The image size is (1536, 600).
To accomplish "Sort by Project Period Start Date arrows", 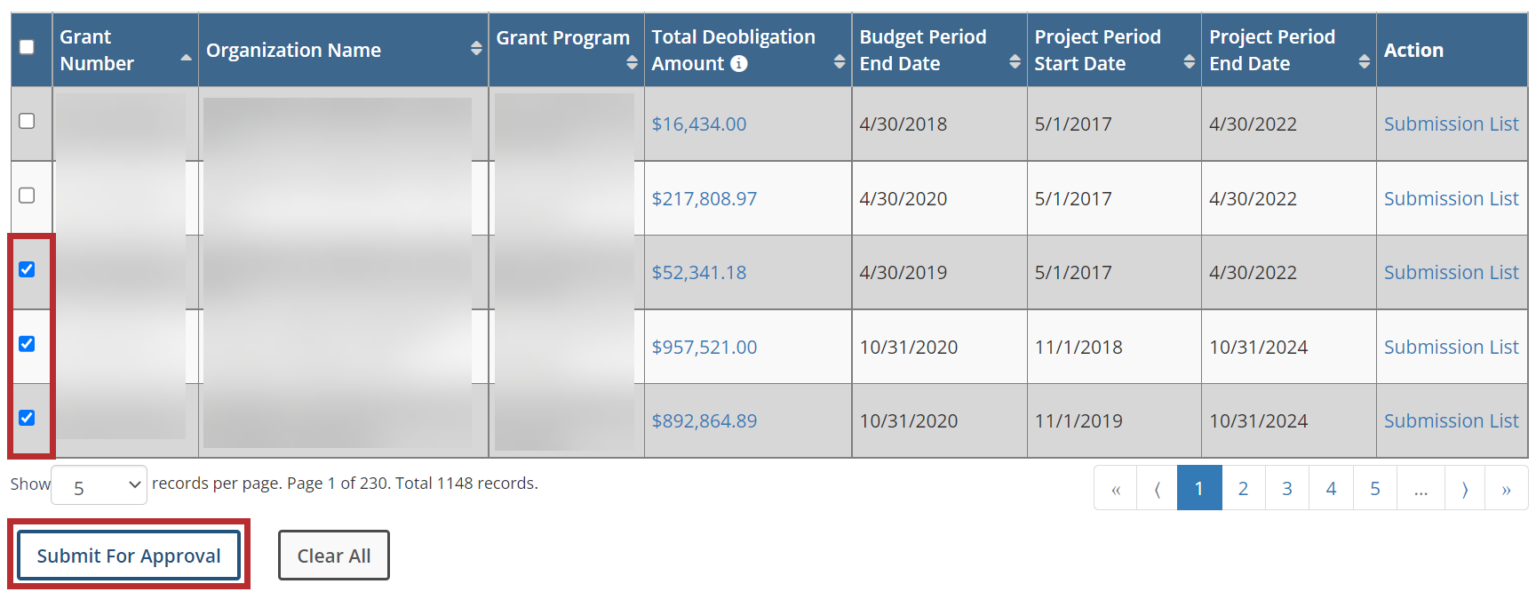I will 1189,62.
